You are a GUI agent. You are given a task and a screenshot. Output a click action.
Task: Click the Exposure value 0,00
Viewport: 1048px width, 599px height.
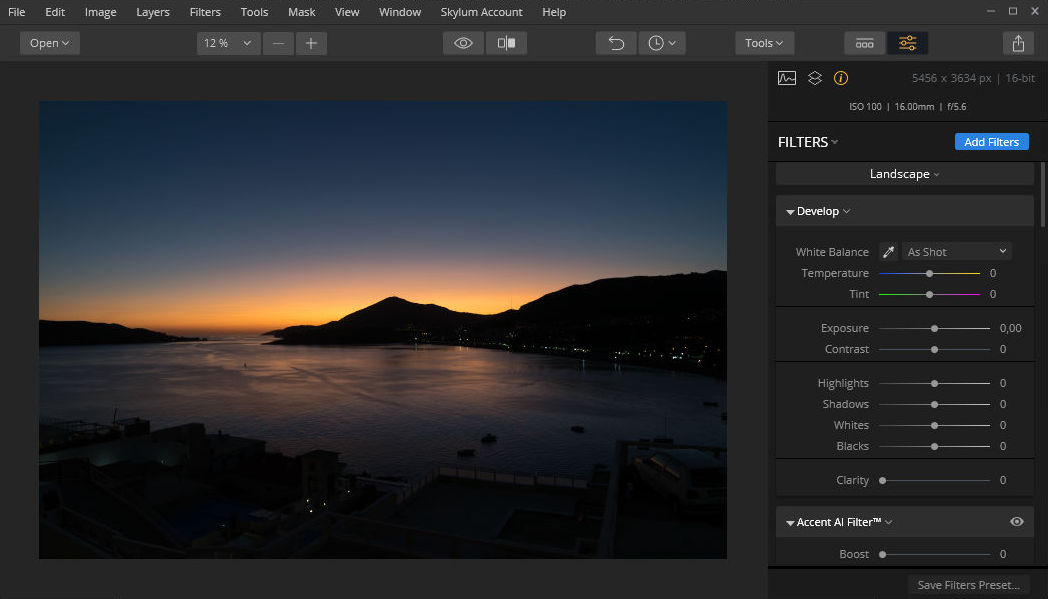coord(1010,328)
